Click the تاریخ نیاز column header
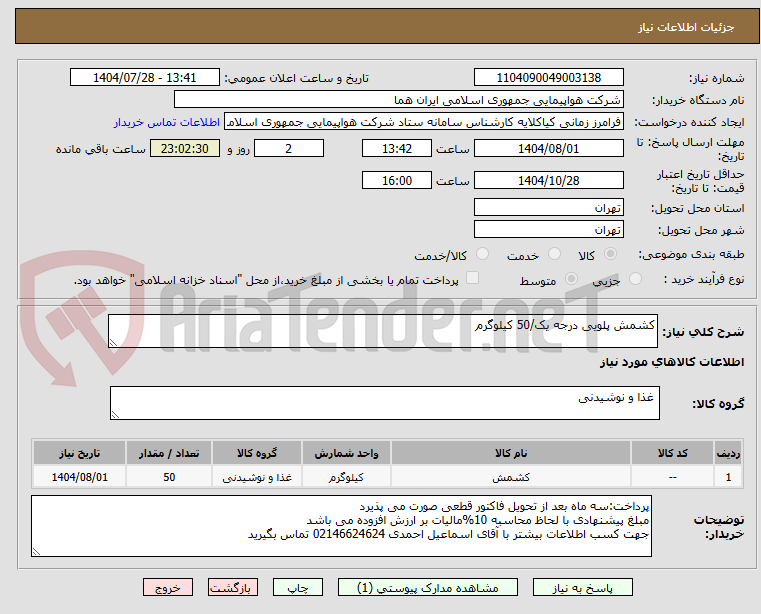 pos(80,453)
